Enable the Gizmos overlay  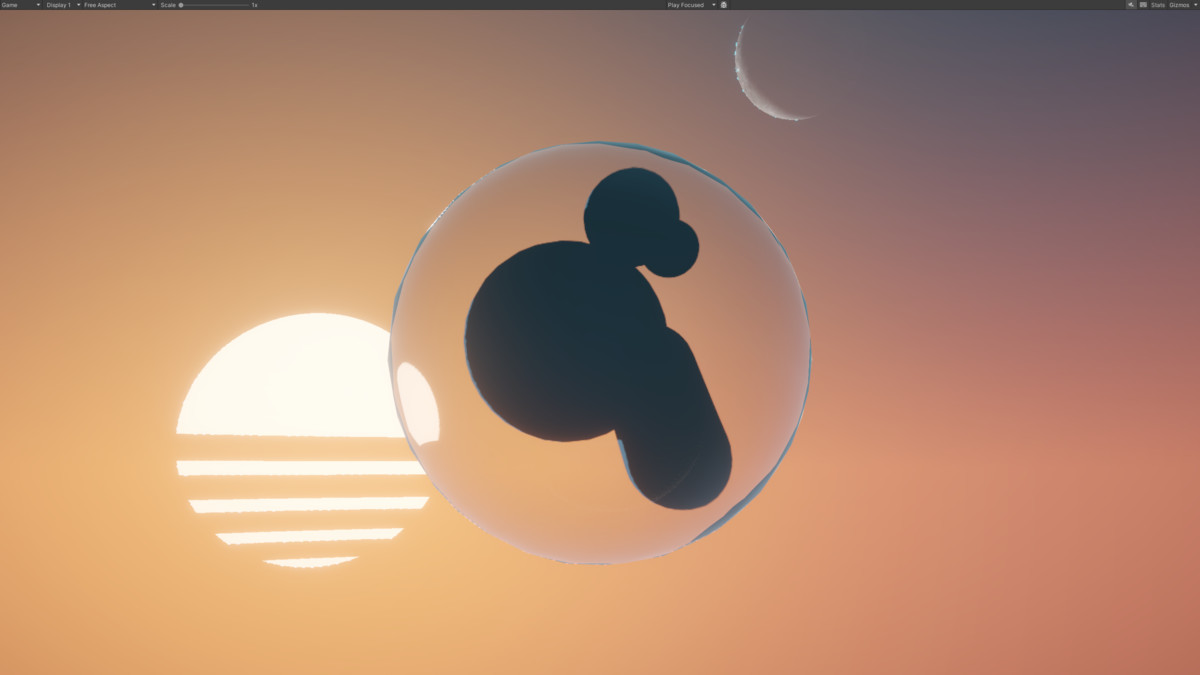1178,5
